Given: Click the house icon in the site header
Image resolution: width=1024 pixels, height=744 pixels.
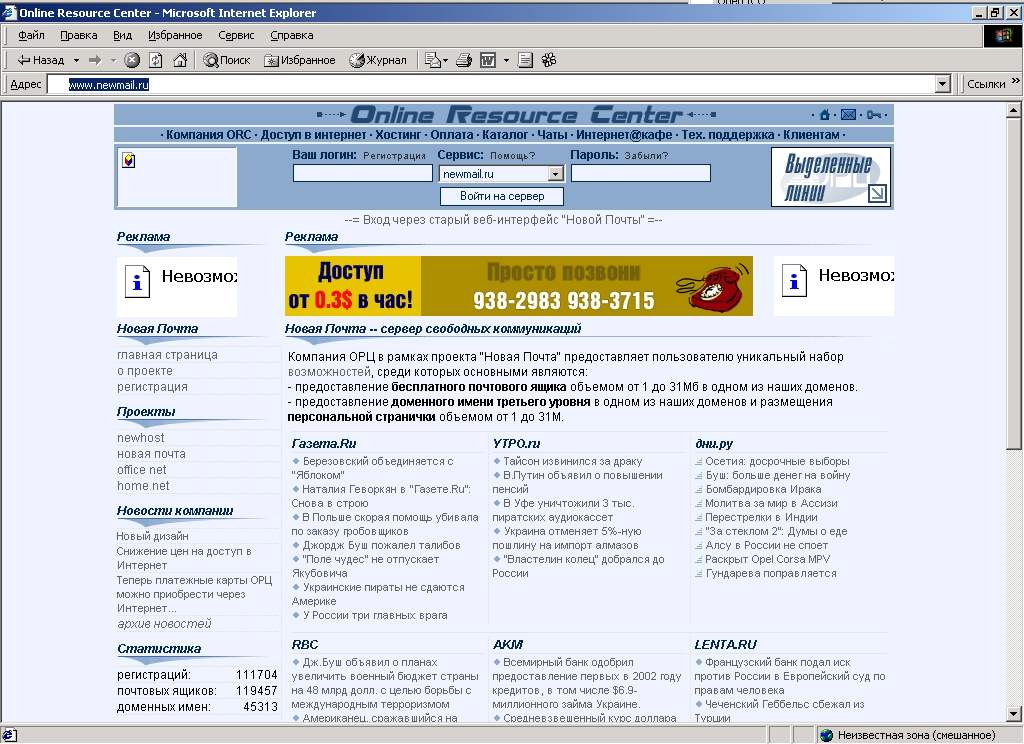Looking at the screenshot, I should tap(825, 115).
